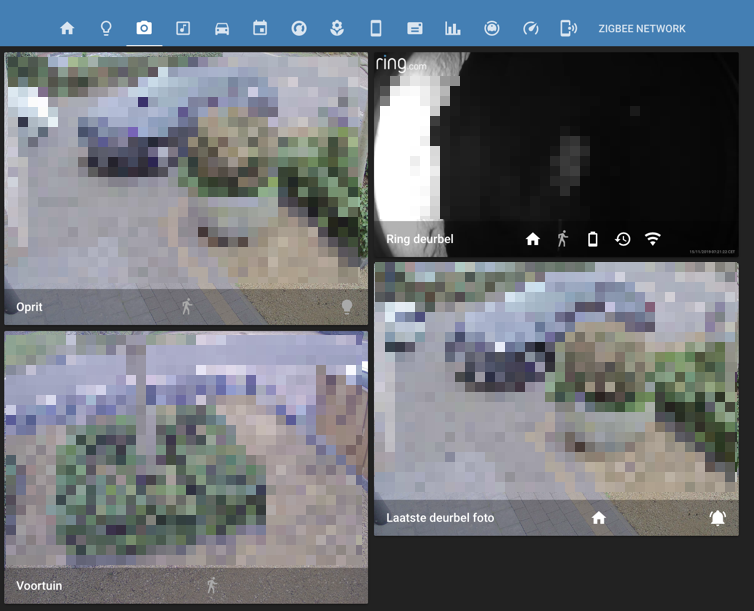Open the car tab
The width and height of the screenshot is (754, 611).
coord(222,28)
